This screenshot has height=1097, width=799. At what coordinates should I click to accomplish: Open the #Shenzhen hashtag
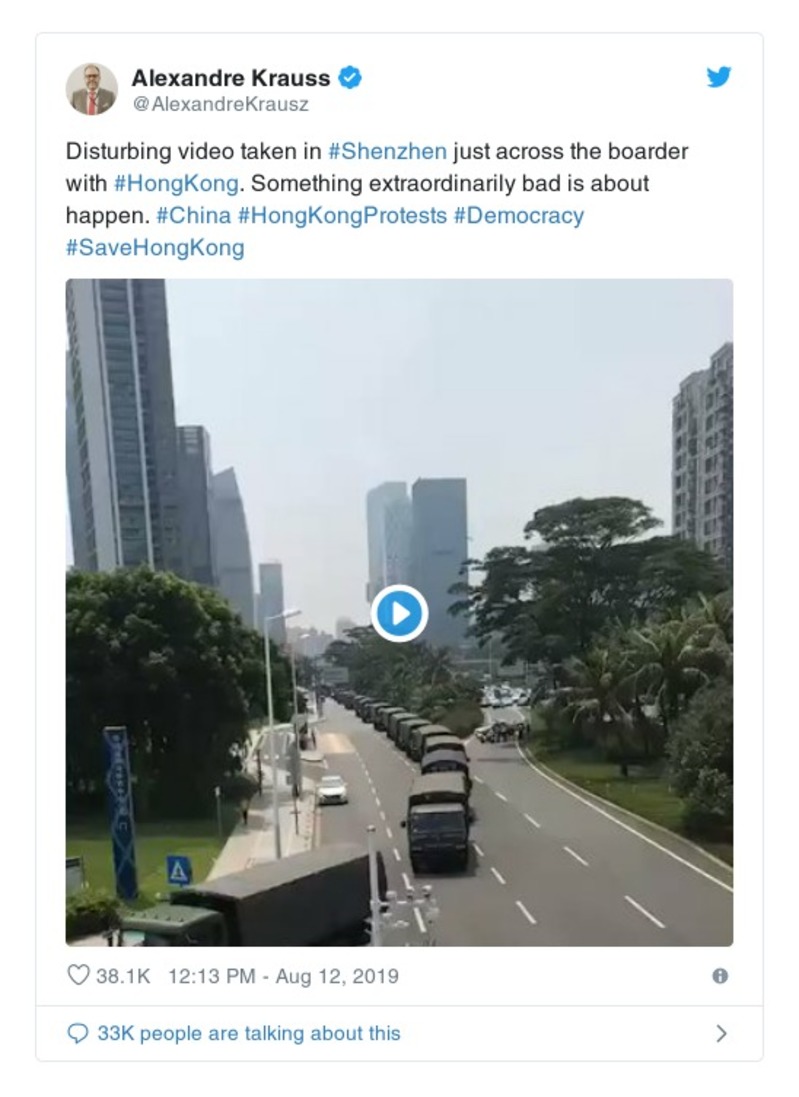[x=387, y=152]
